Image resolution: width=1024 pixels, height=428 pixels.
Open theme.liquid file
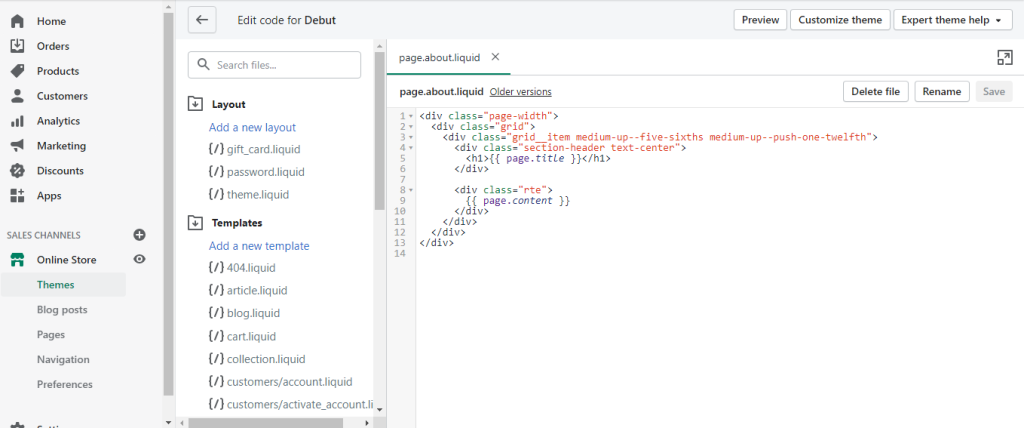tap(257, 194)
